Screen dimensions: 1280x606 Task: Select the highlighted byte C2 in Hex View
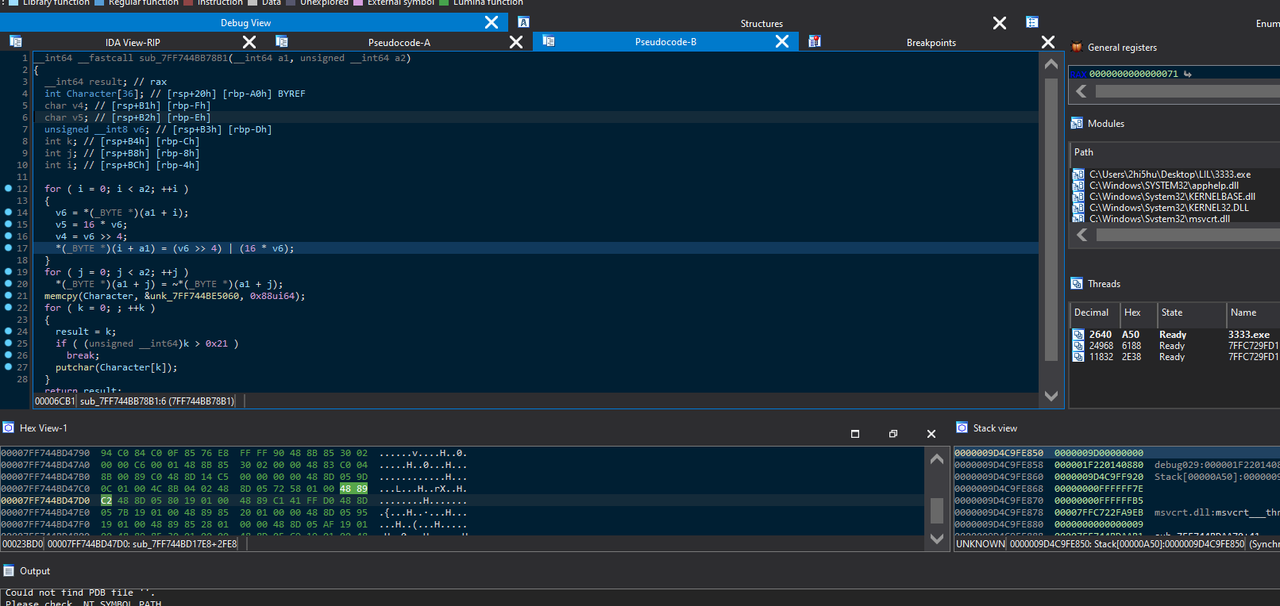(x=107, y=499)
